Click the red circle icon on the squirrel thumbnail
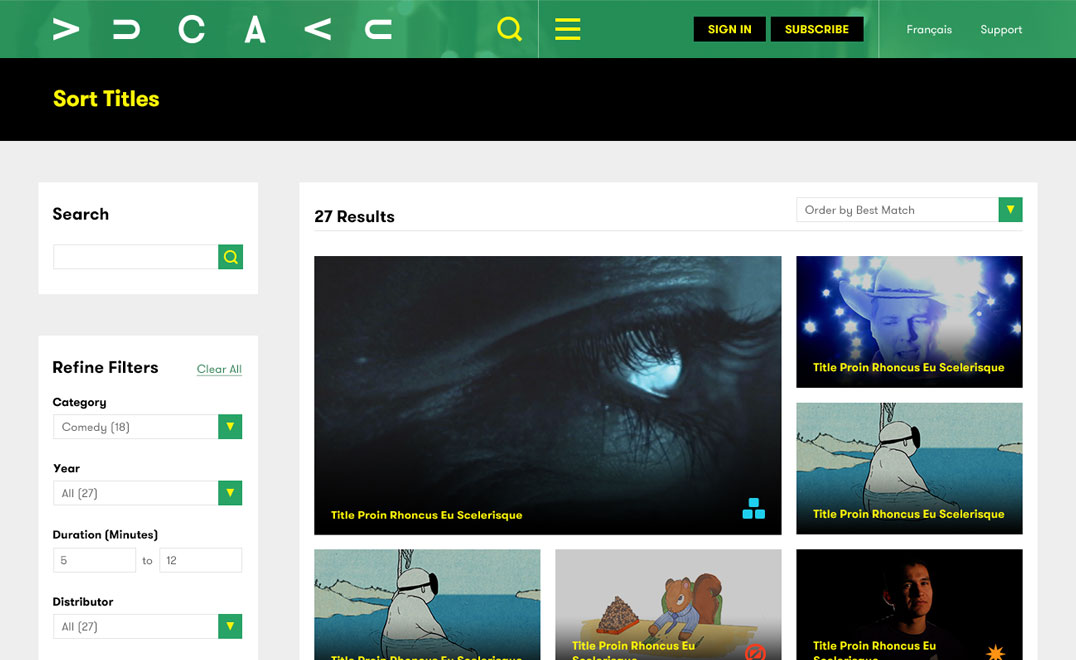1076x660 pixels. click(x=756, y=652)
